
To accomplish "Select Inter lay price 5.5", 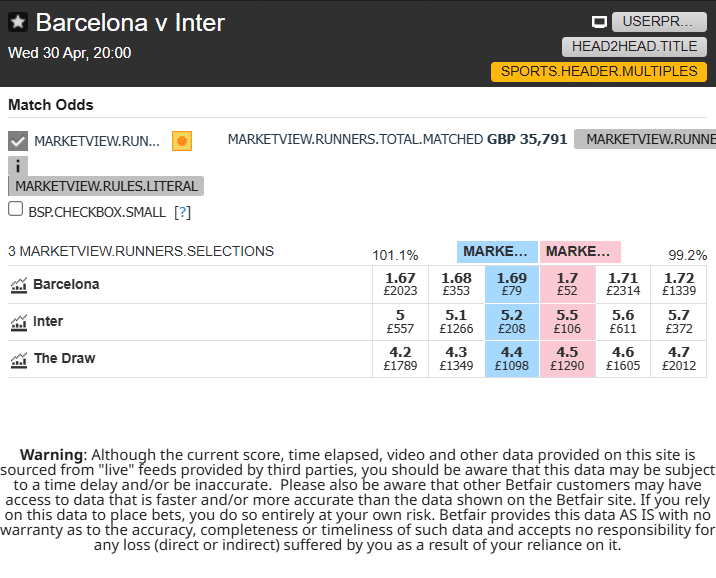I will [x=567, y=321].
